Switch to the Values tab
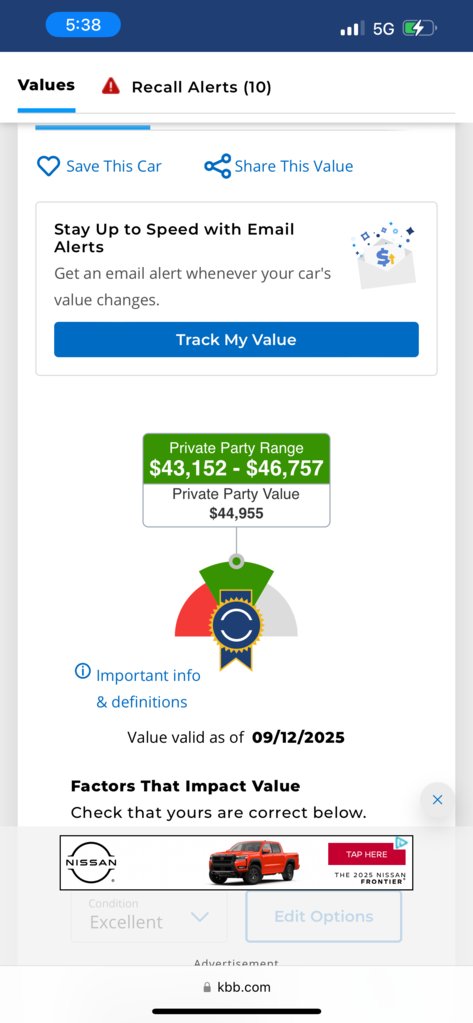This screenshot has height=1023, width=473. [46, 85]
